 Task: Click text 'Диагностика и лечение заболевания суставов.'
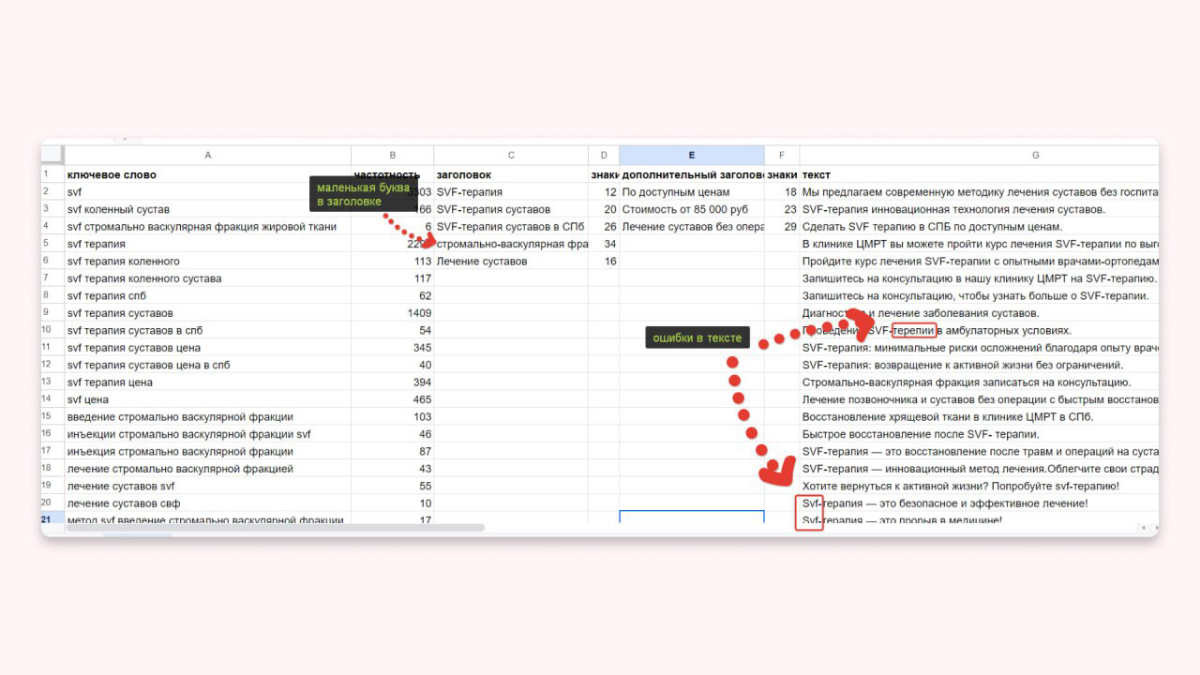pos(920,313)
